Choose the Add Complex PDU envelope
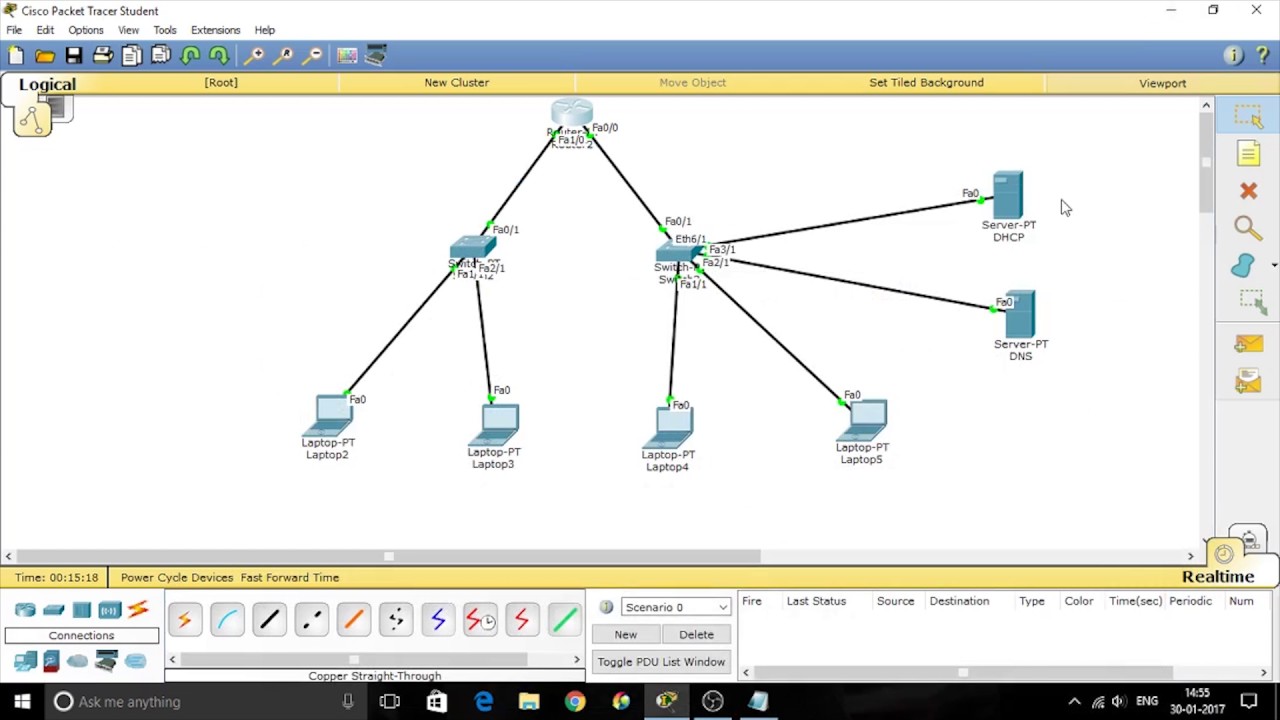 pyautogui.click(x=1248, y=381)
